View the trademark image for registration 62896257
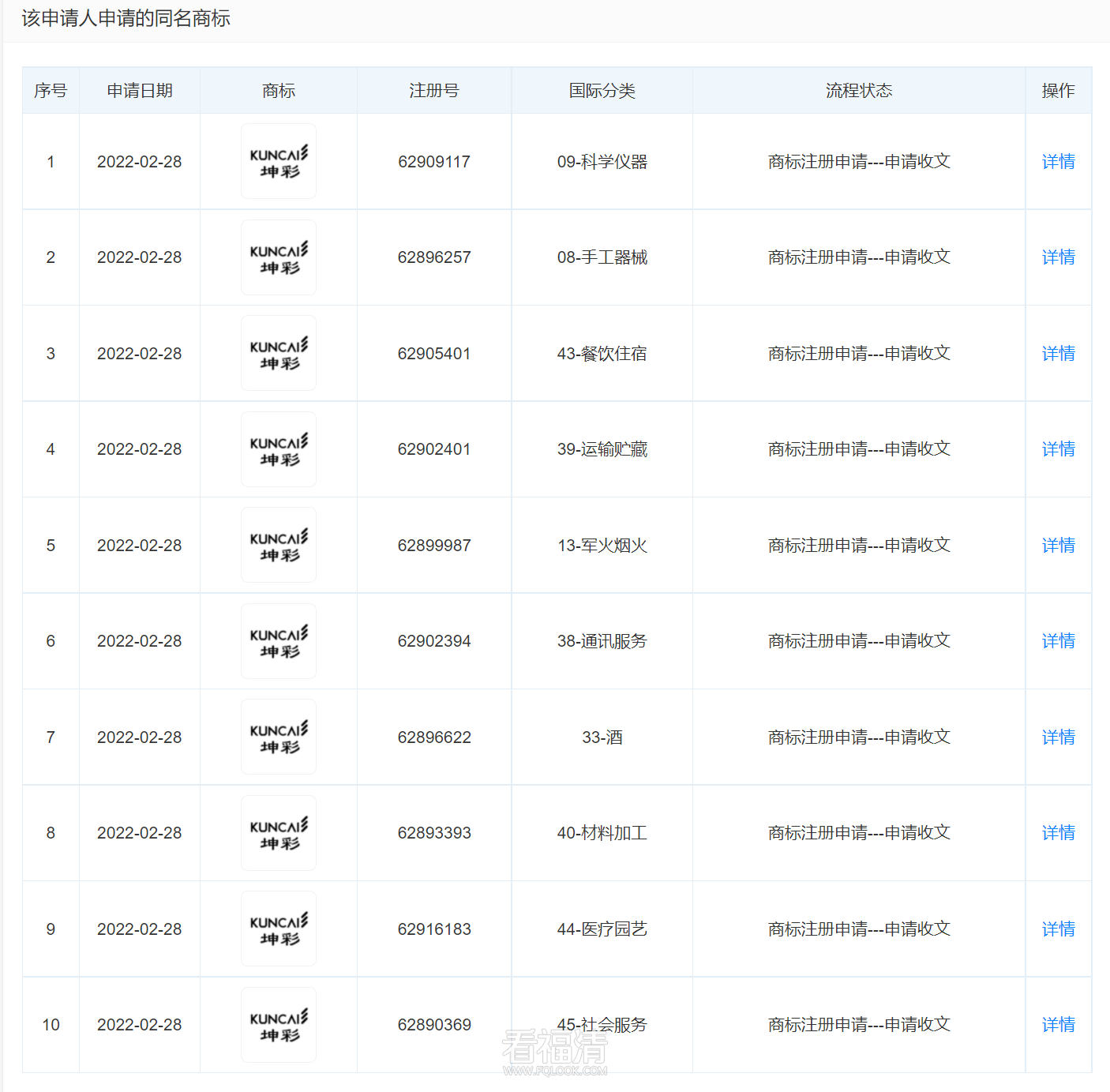This screenshot has height=1092, width=1110. [x=278, y=257]
